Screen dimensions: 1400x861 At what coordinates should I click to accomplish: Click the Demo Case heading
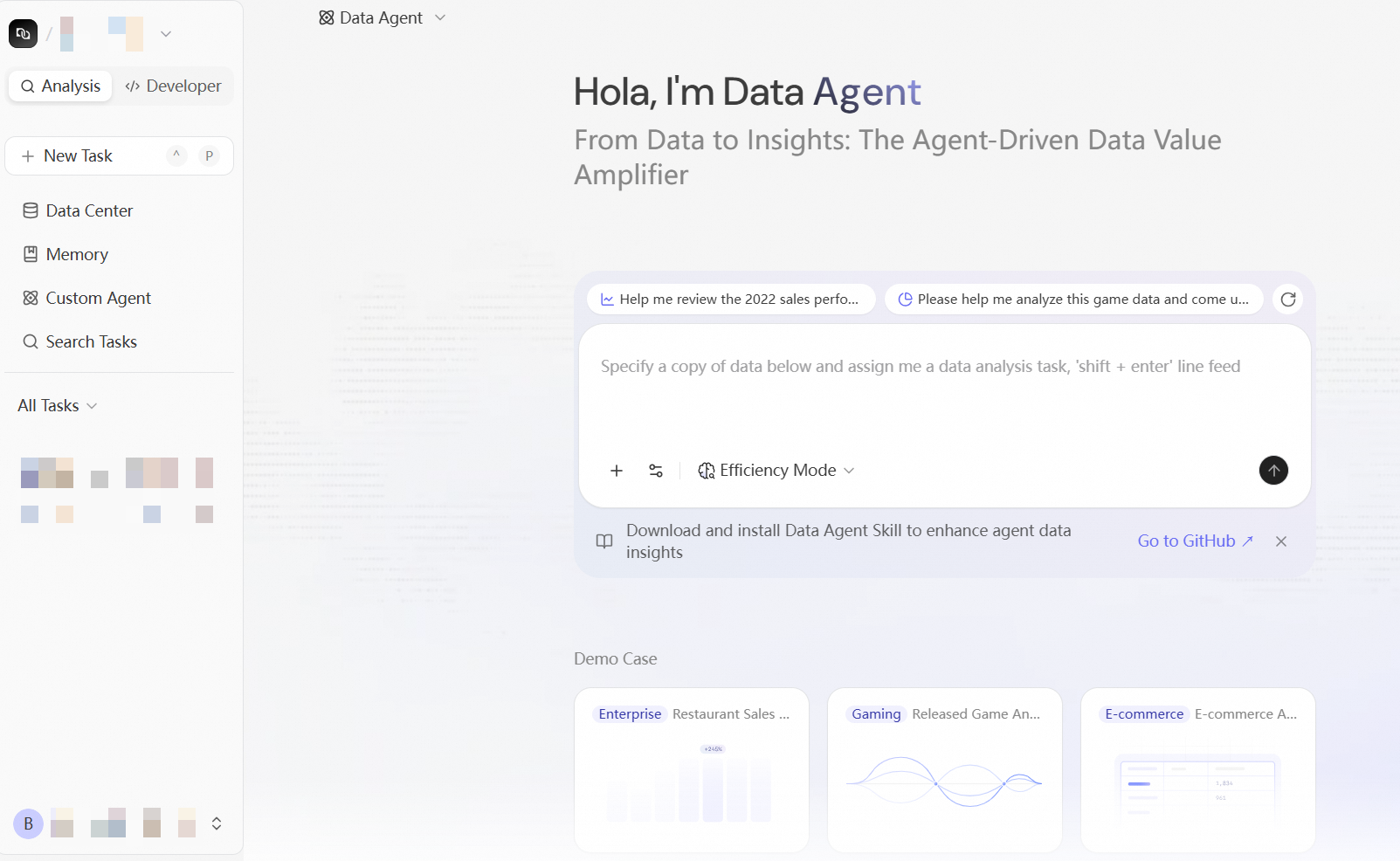(616, 658)
